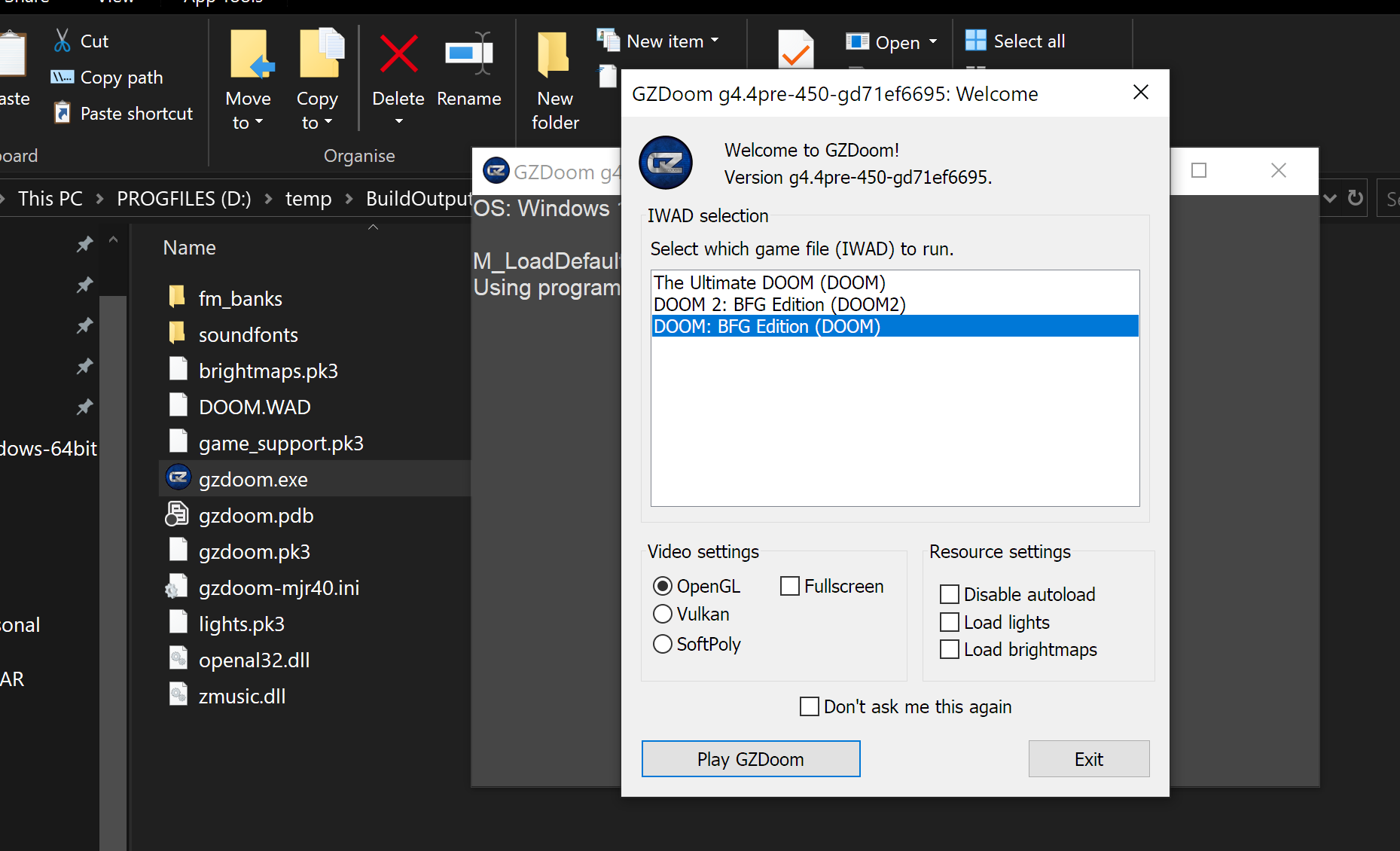Click the gzdoom.exe application icon

click(178, 477)
